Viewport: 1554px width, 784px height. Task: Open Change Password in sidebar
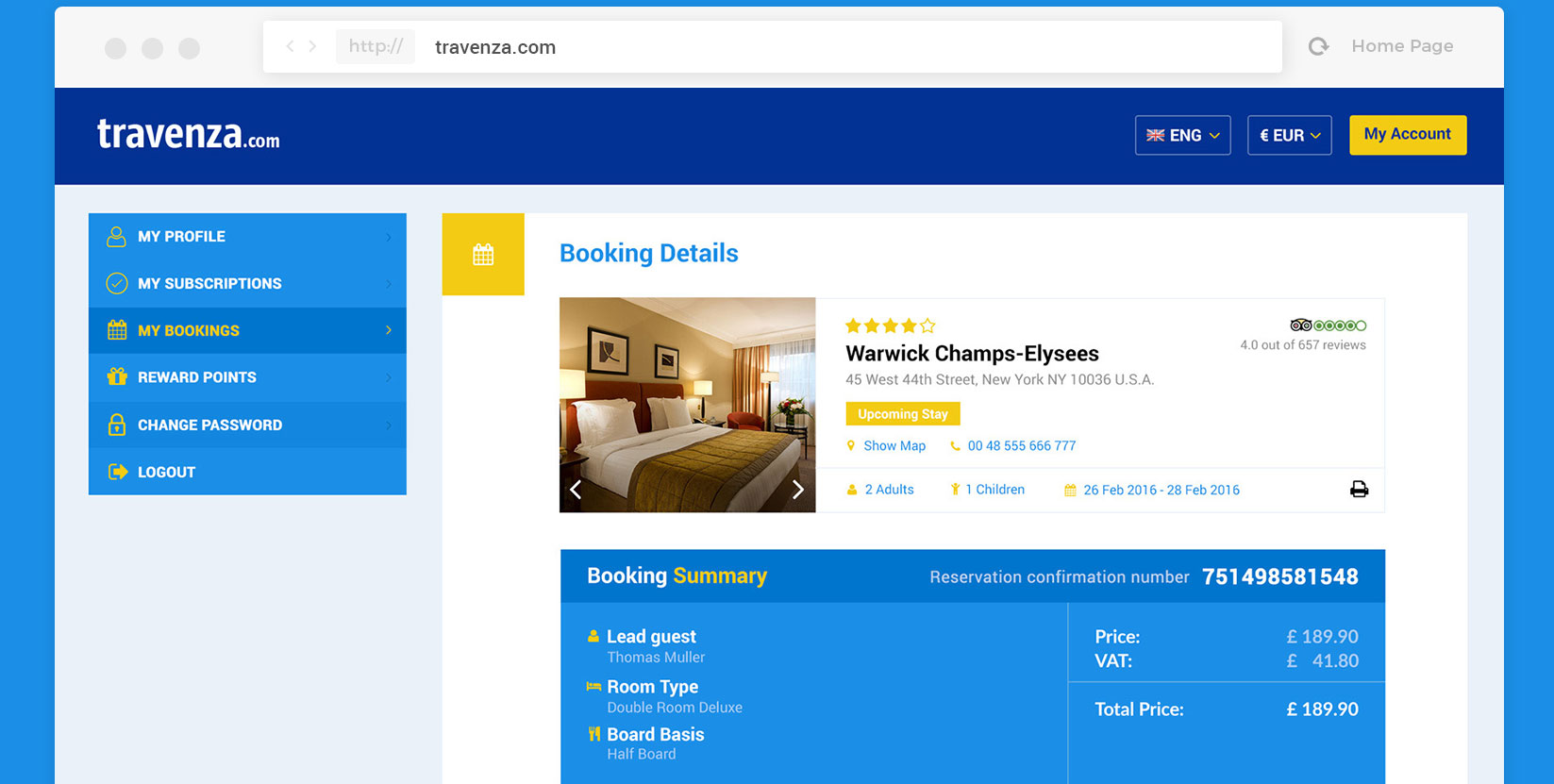pyautogui.click(x=247, y=425)
